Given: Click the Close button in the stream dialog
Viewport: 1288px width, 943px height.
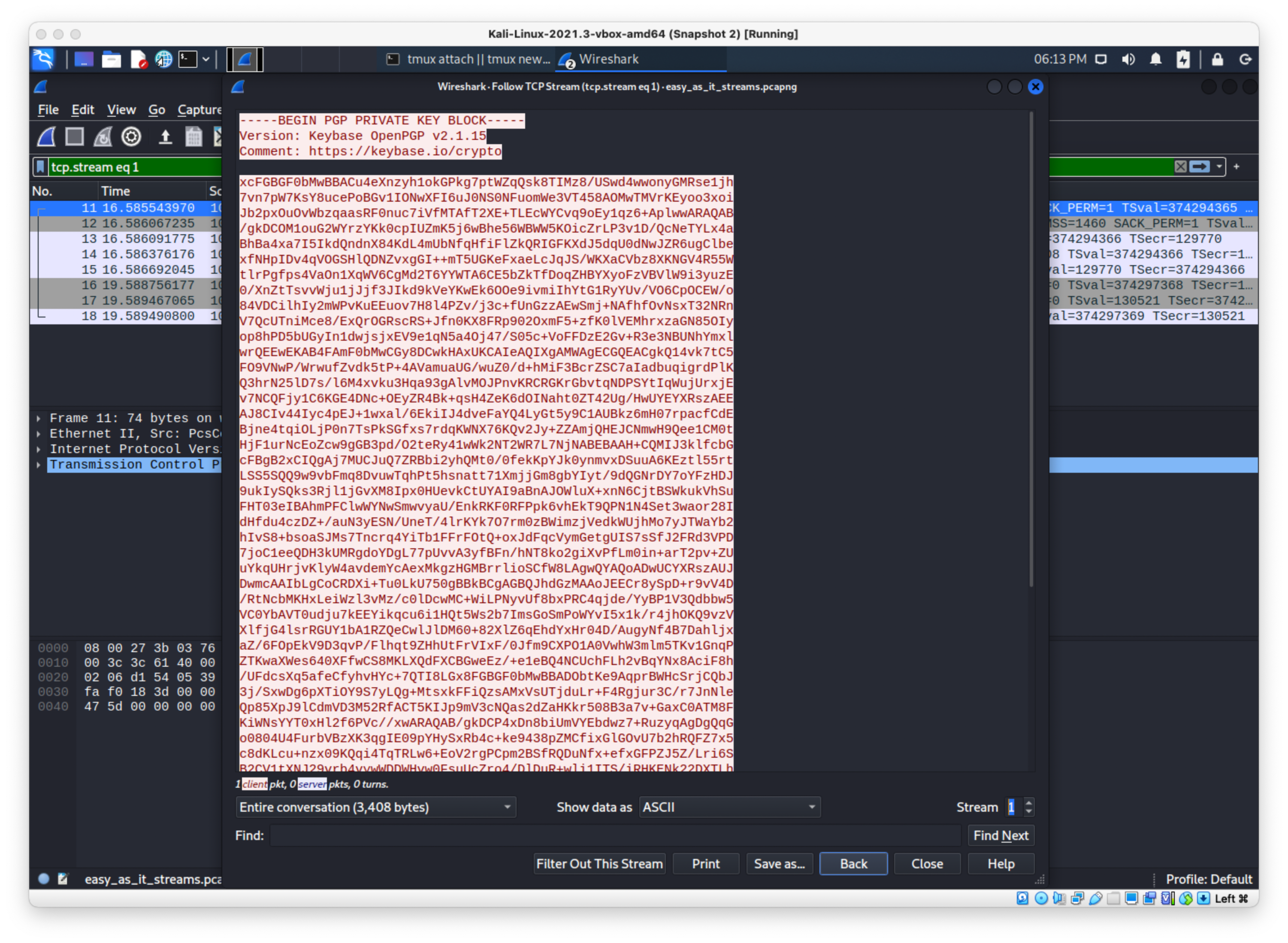Looking at the screenshot, I should click(x=927, y=864).
